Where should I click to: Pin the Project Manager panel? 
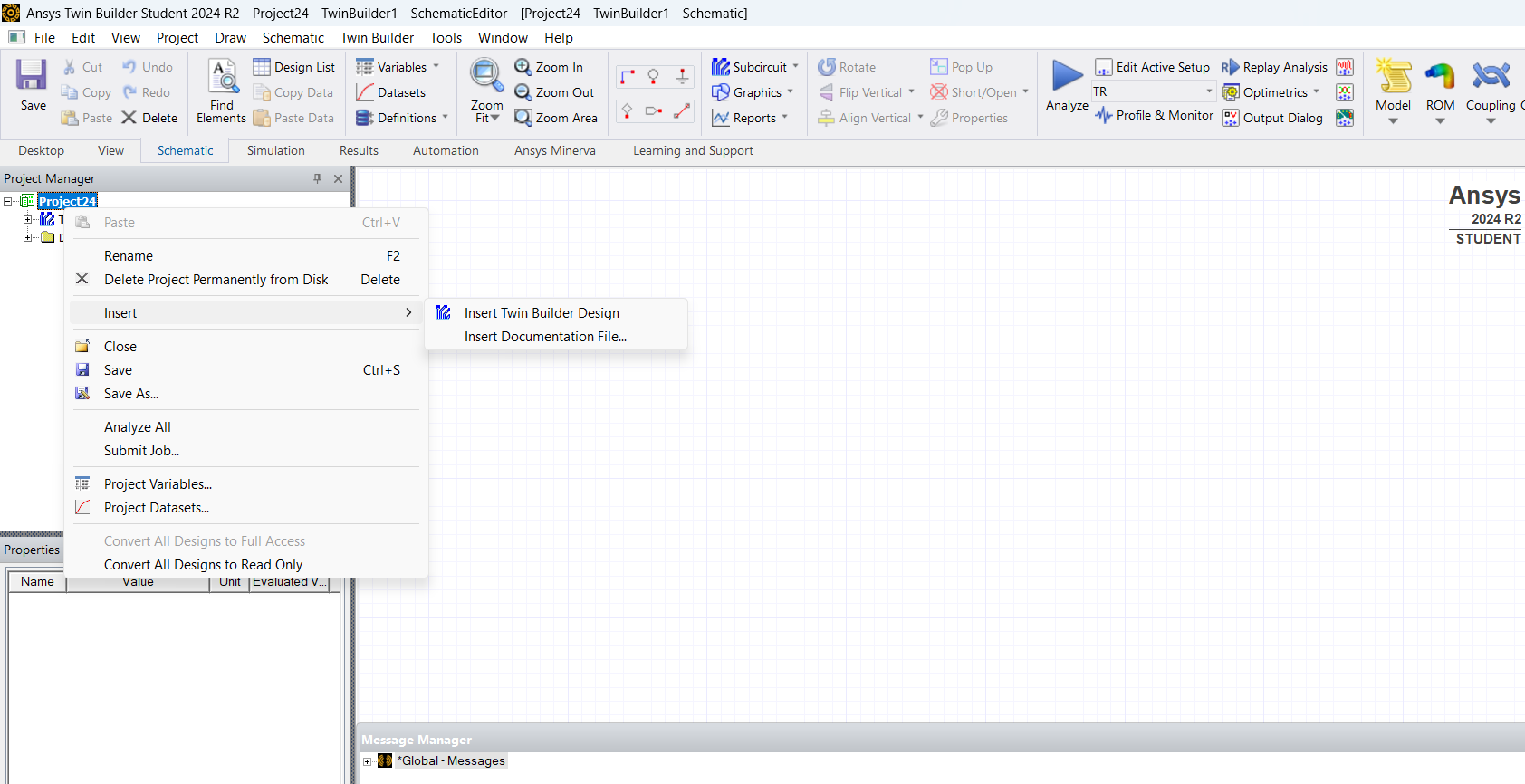317,178
